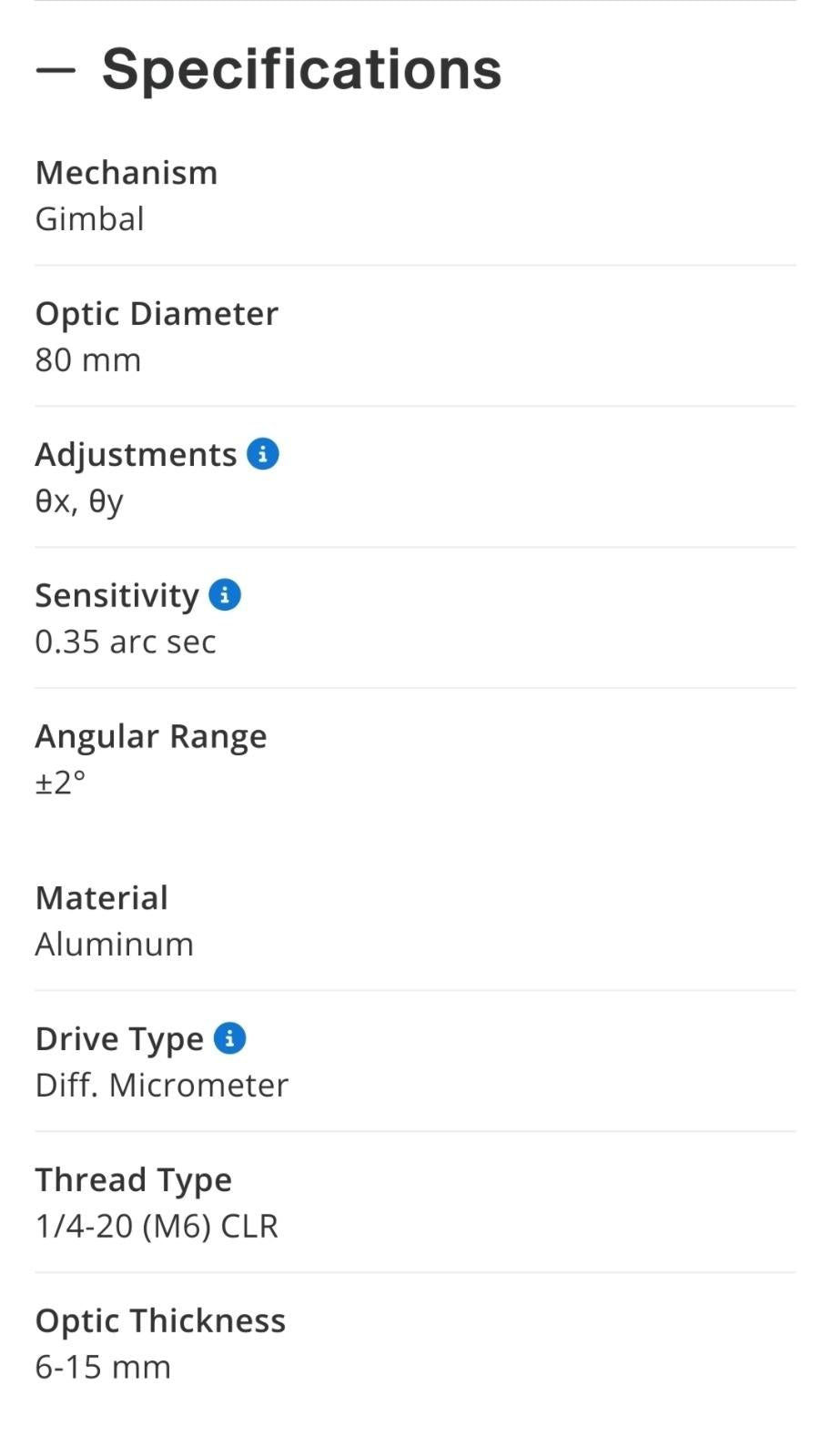This screenshot has height=1456, width=831.
Task: Select the ±2° angular range value
Action: 60,783
